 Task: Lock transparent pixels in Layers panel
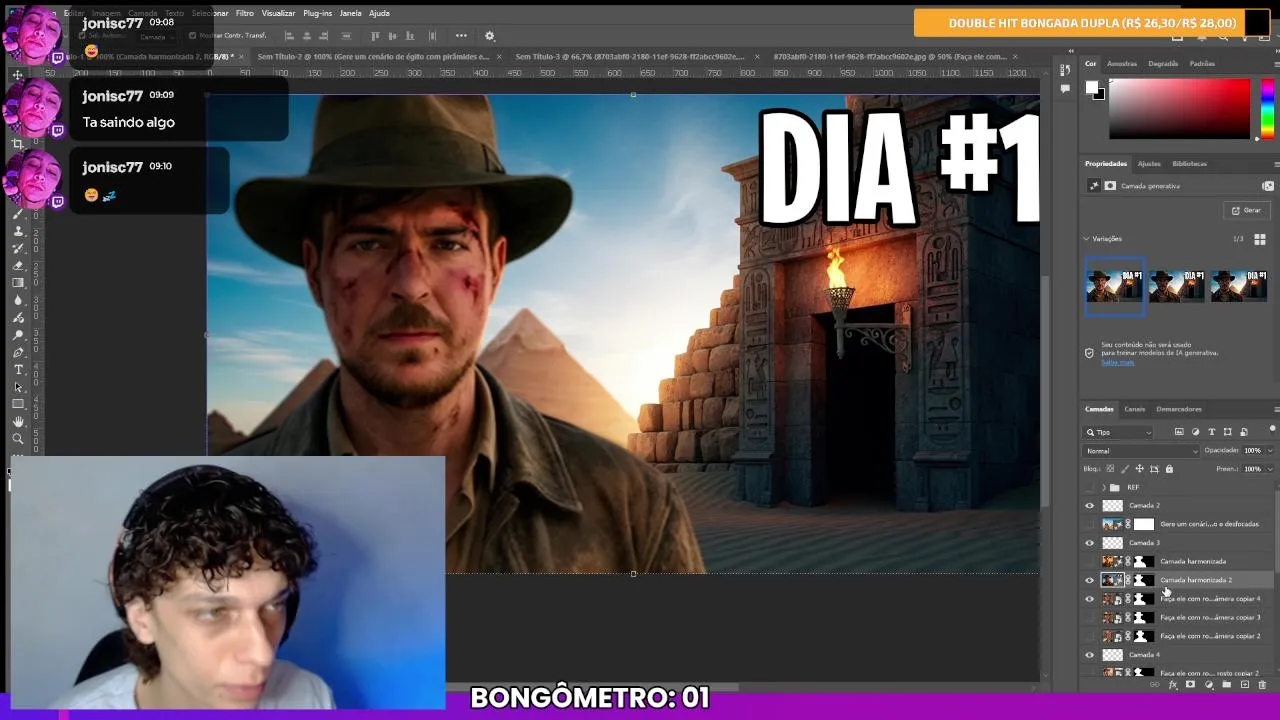(x=1110, y=469)
